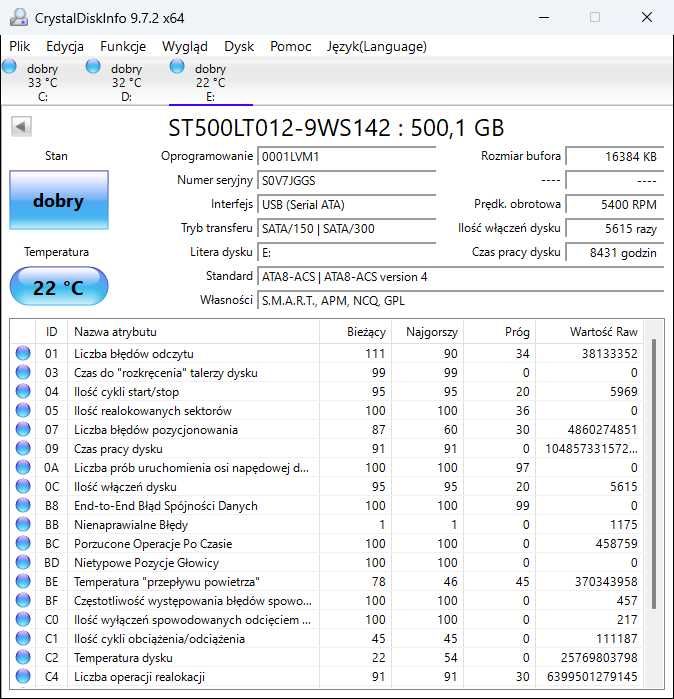Viewport: 674px width, 699px height.
Task: Select the row Ilość realokowanych sektorów
Action: [327, 411]
